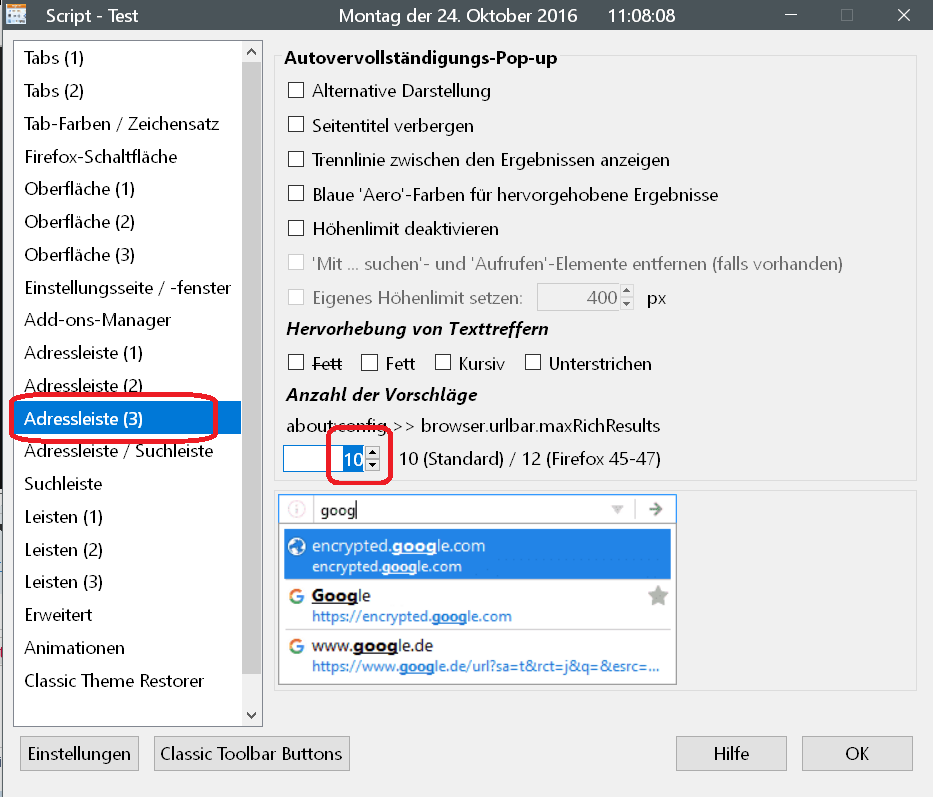The width and height of the screenshot is (933, 797).
Task: Click the app icon in the title bar
Action: click(x=15, y=14)
